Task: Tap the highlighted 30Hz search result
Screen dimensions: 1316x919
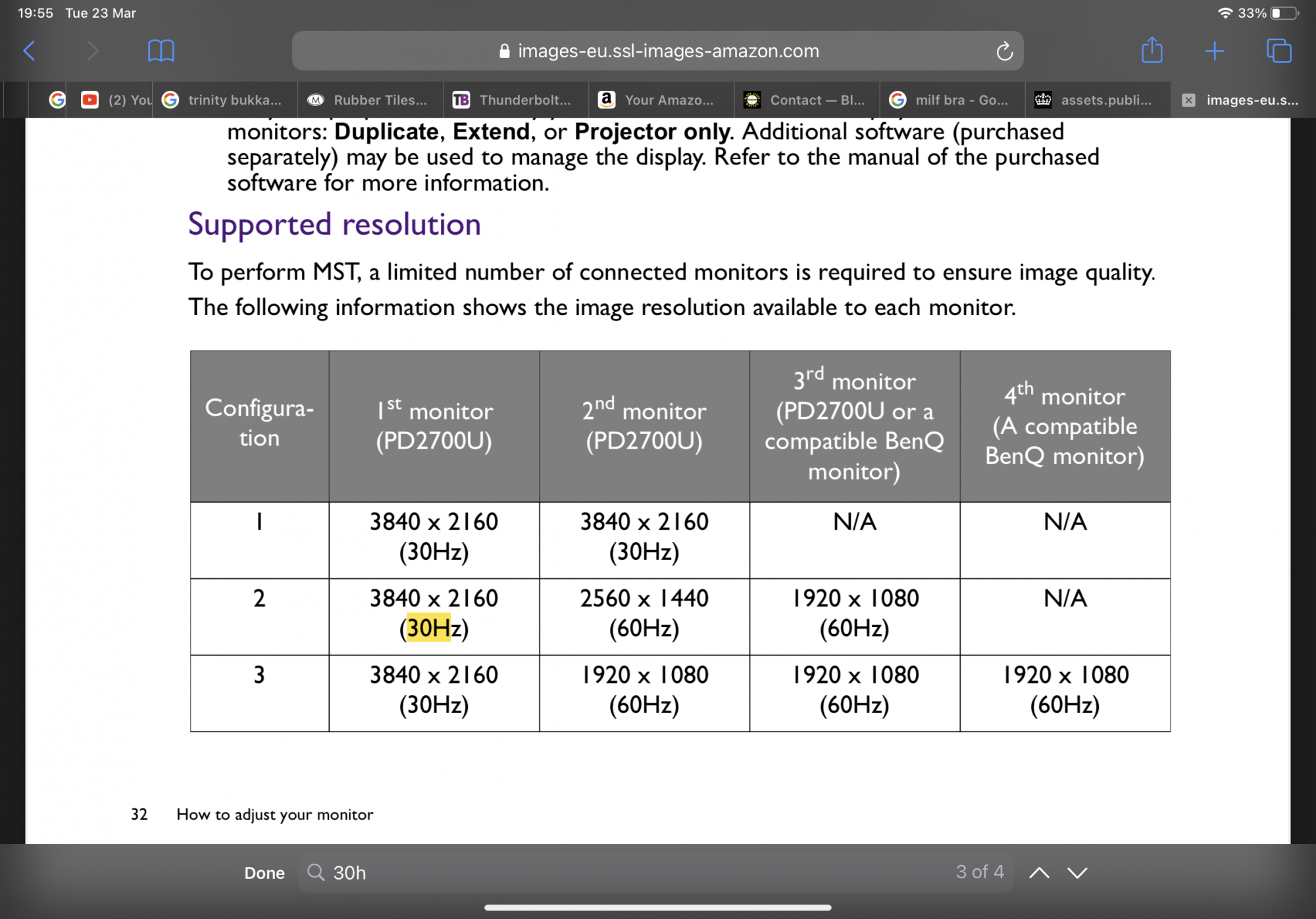Action: click(428, 628)
